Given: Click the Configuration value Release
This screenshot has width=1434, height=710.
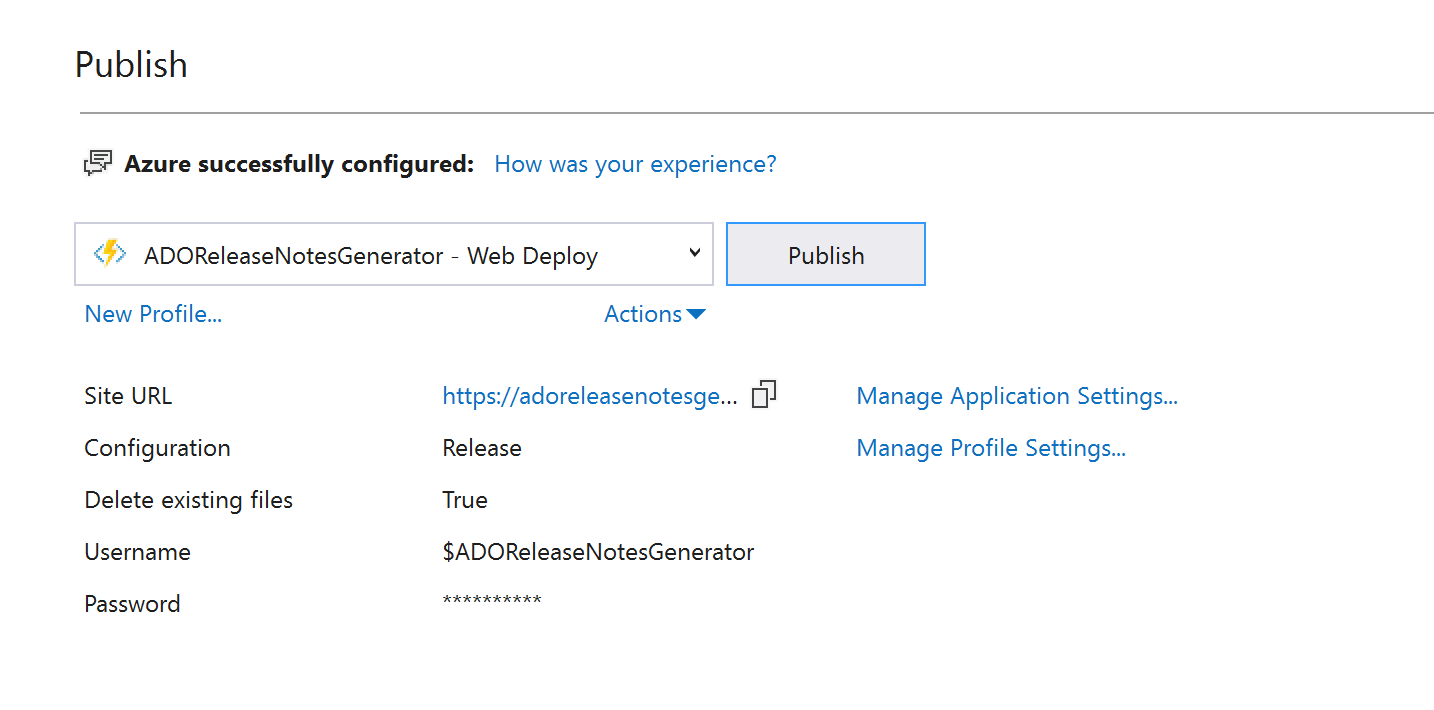Looking at the screenshot, I should tap(482, 447).
